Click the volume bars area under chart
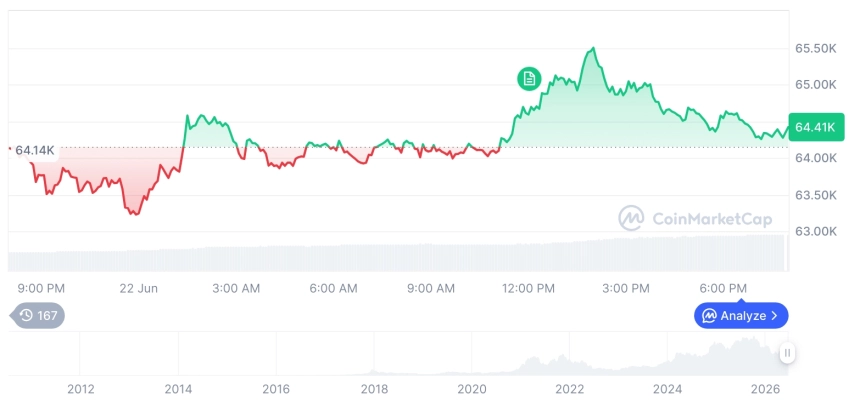 coord(397,253)
